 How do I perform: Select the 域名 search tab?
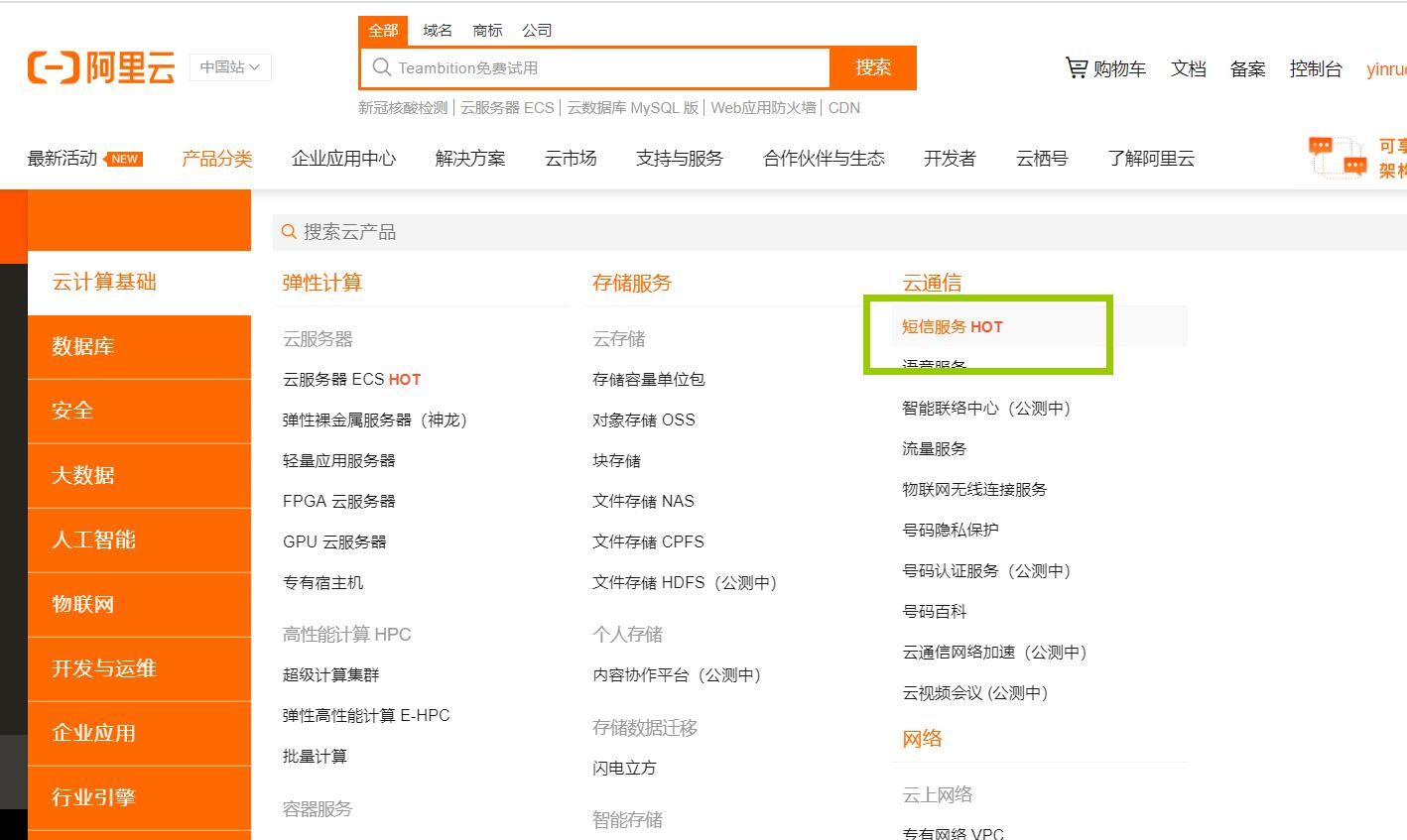(x=438, y=31)
